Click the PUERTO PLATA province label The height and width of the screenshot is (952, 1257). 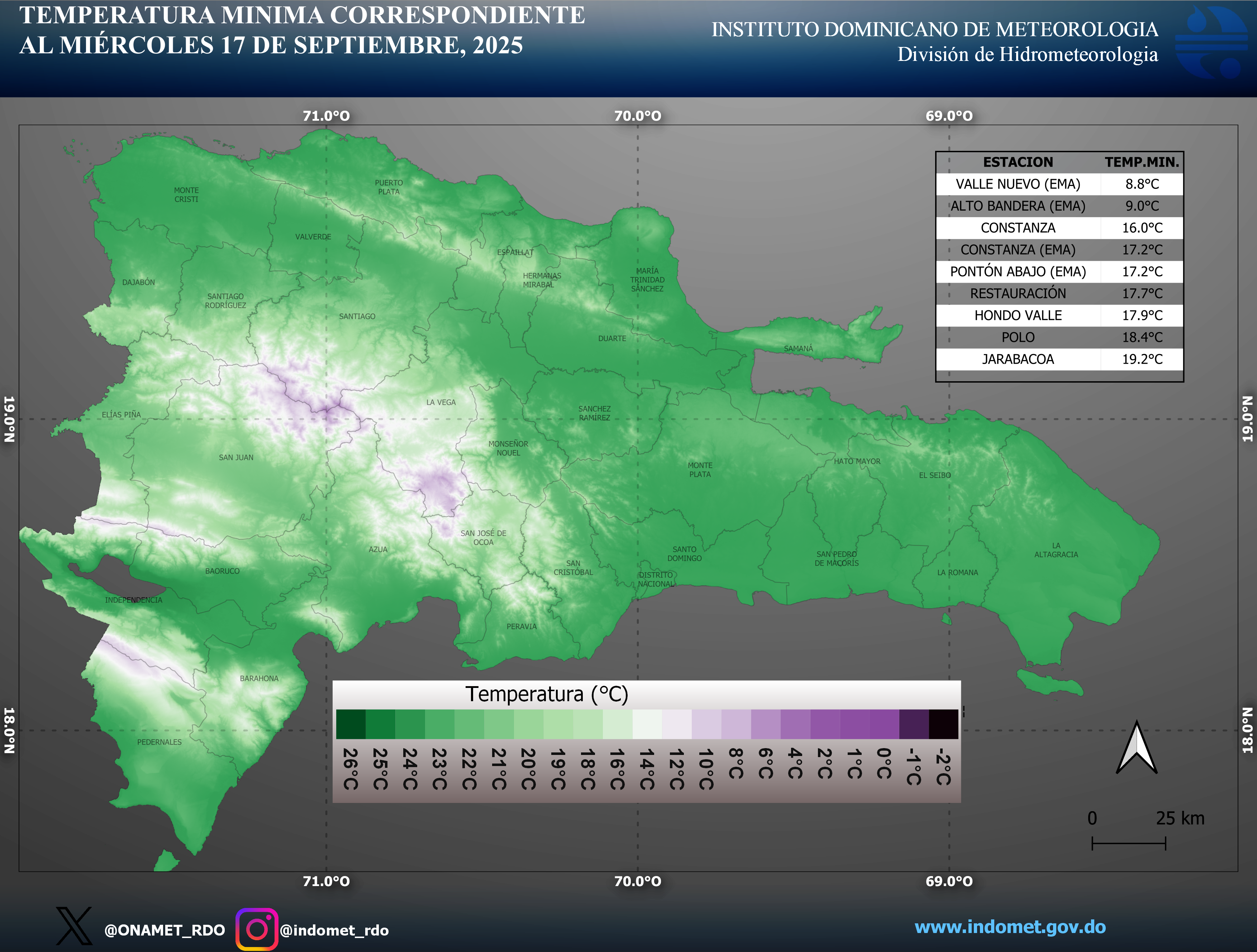tap(389, 187)
